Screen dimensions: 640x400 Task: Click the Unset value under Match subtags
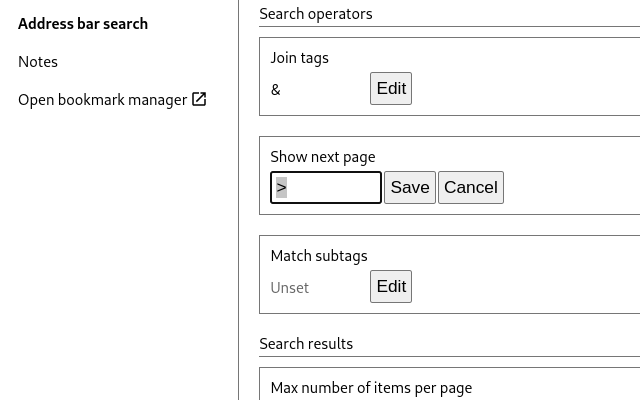[x=290, y=288]
